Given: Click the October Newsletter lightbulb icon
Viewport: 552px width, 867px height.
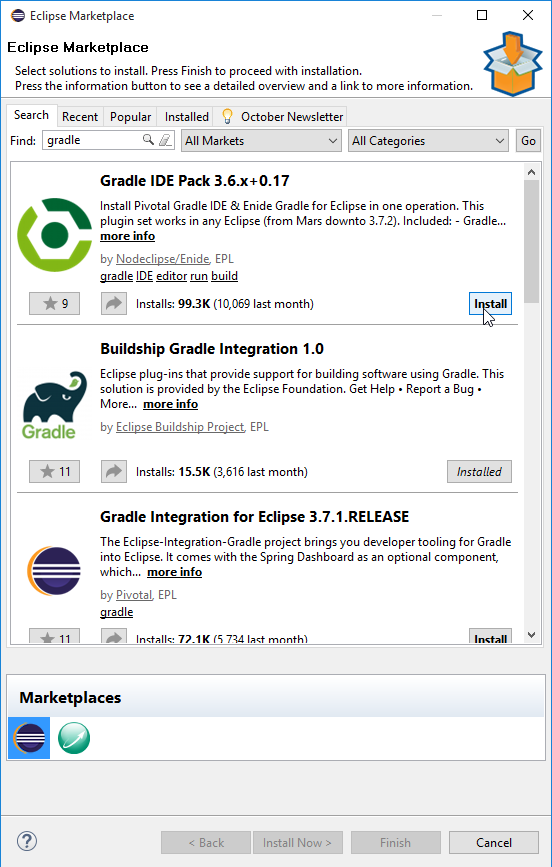Looking at the screenshot, I should pos(227,116).
